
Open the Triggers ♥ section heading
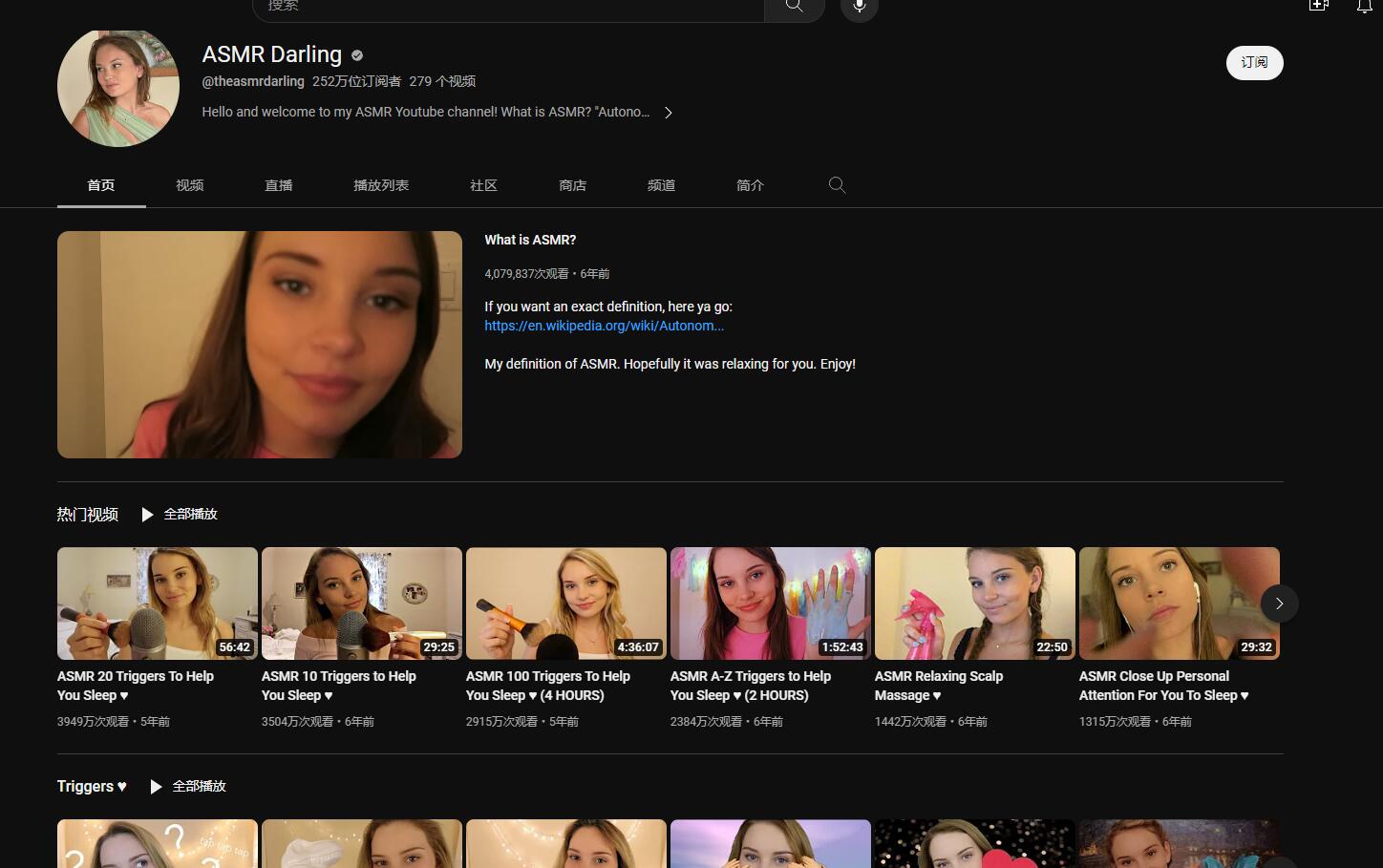click(x=92, y=786)
